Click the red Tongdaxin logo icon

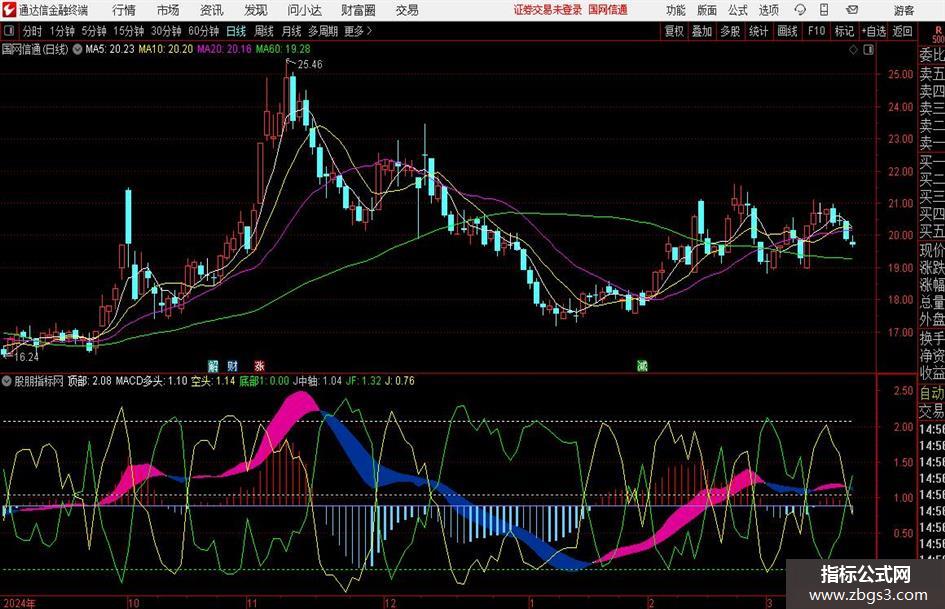9,10
